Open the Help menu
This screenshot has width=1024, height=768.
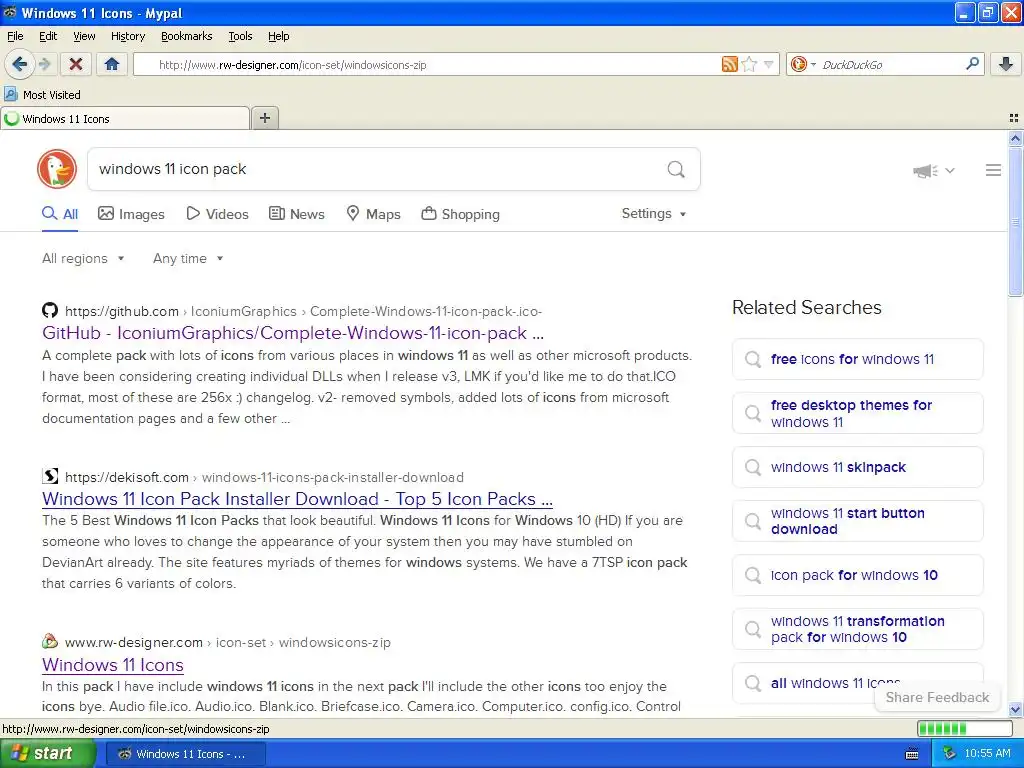coord(278,36)
